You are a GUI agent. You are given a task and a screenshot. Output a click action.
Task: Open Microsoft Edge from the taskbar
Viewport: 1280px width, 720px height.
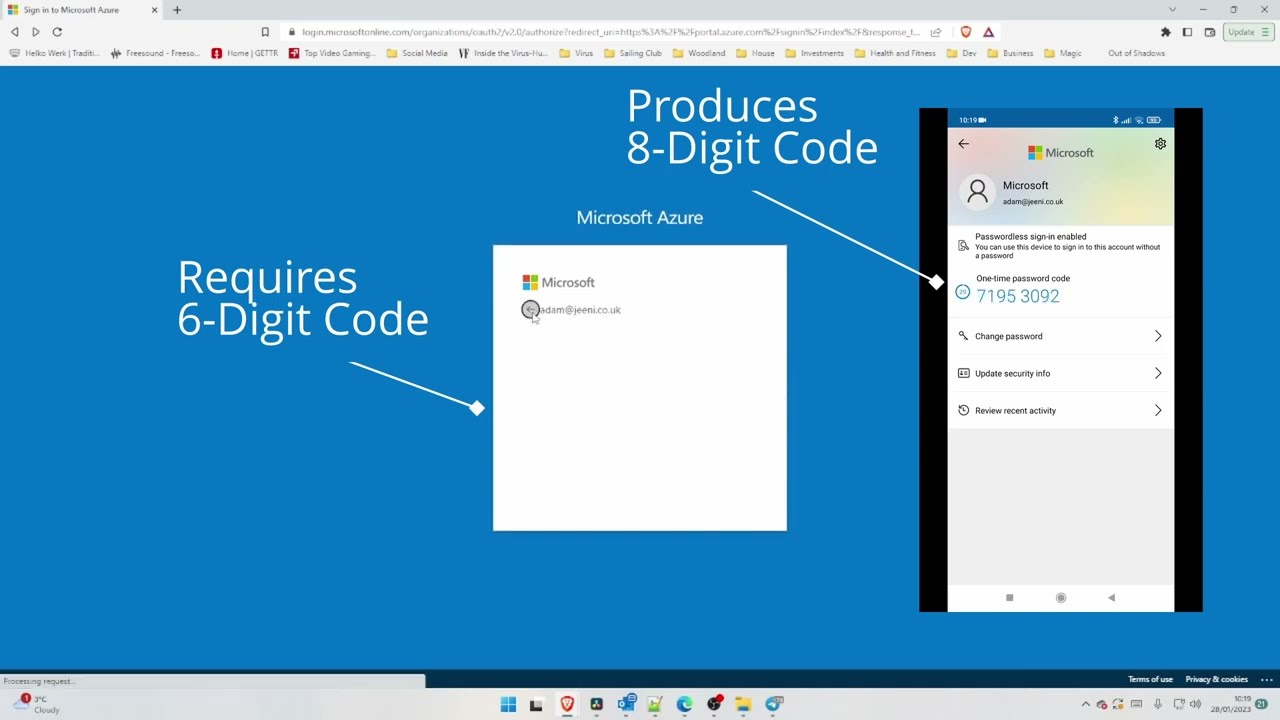684,705
